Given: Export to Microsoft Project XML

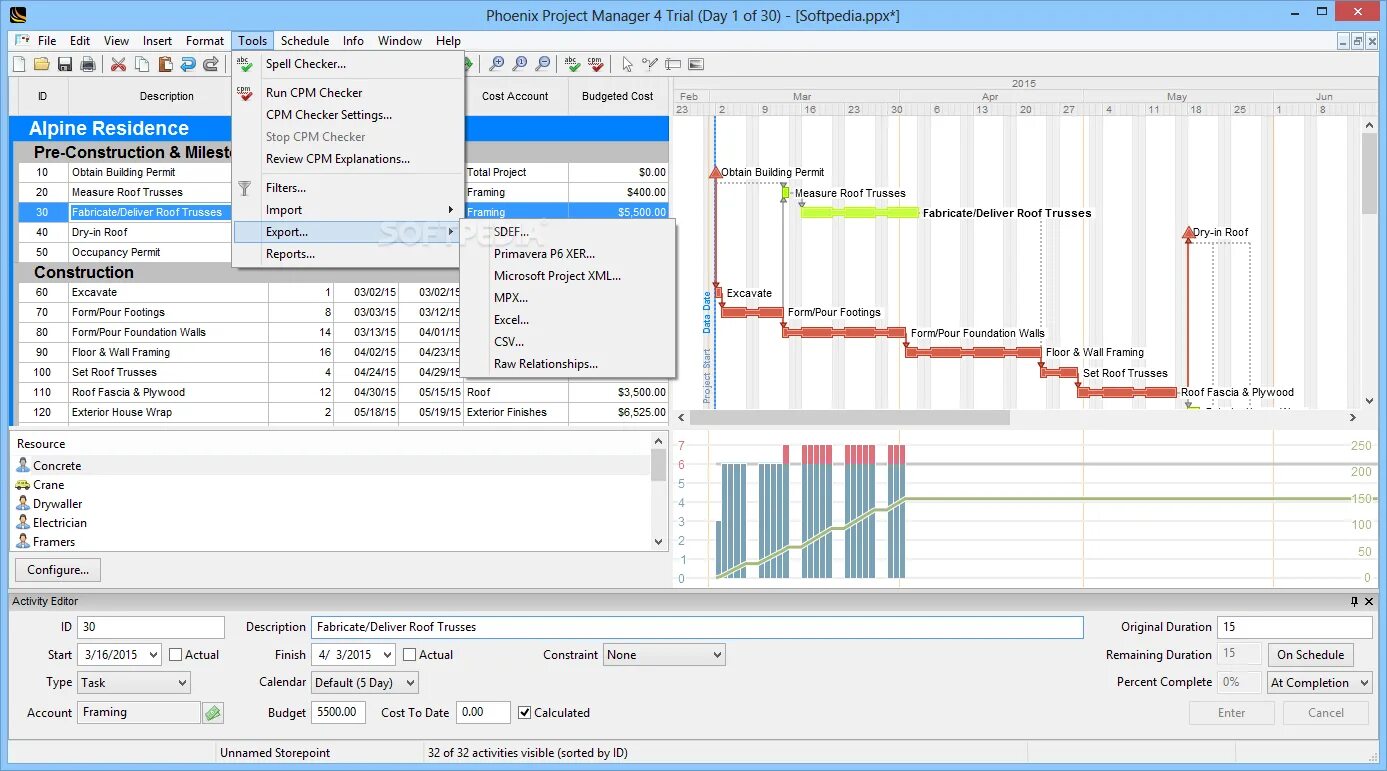Looking at the screenshot, I should (568, 276).
